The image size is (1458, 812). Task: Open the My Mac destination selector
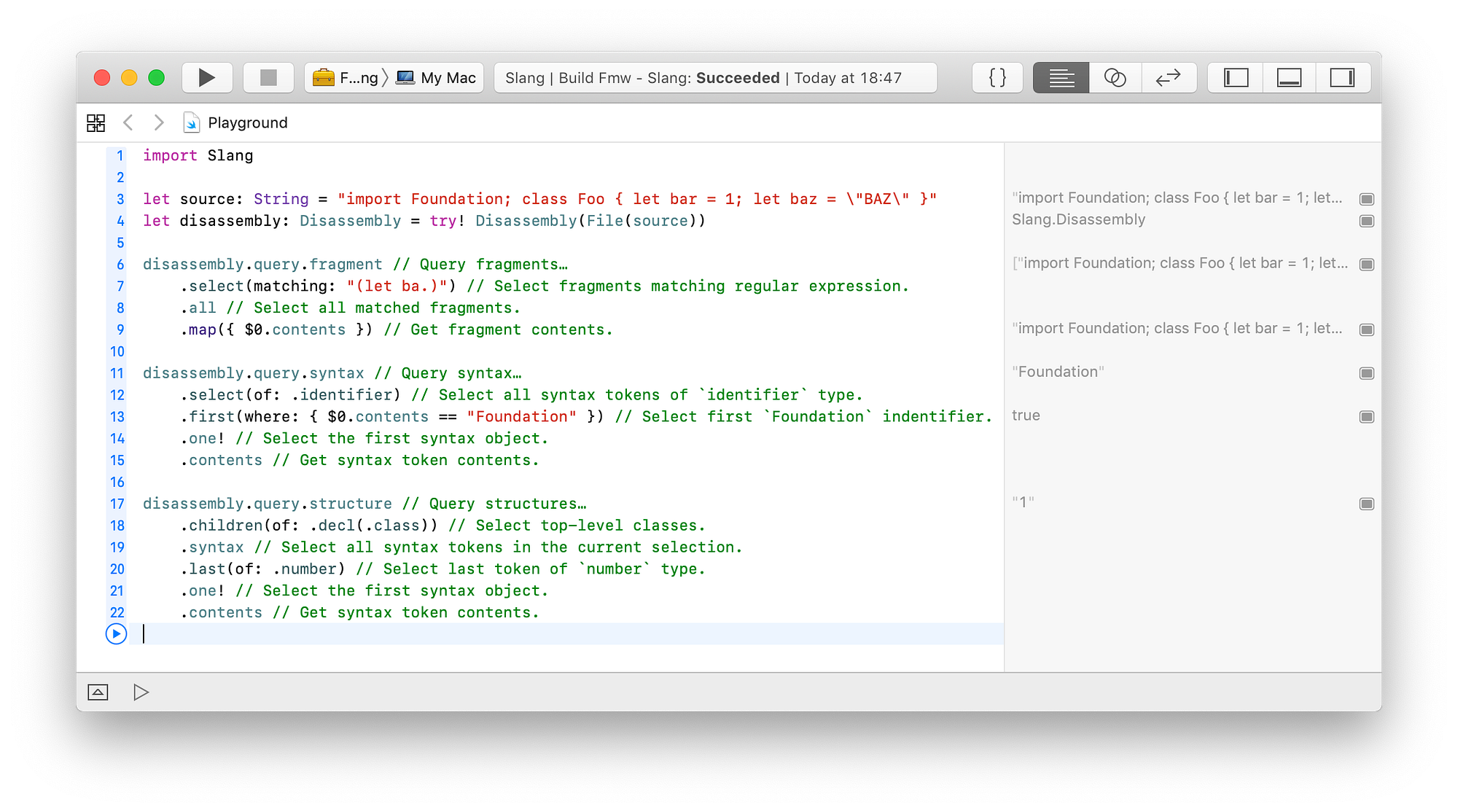point(436,77)
